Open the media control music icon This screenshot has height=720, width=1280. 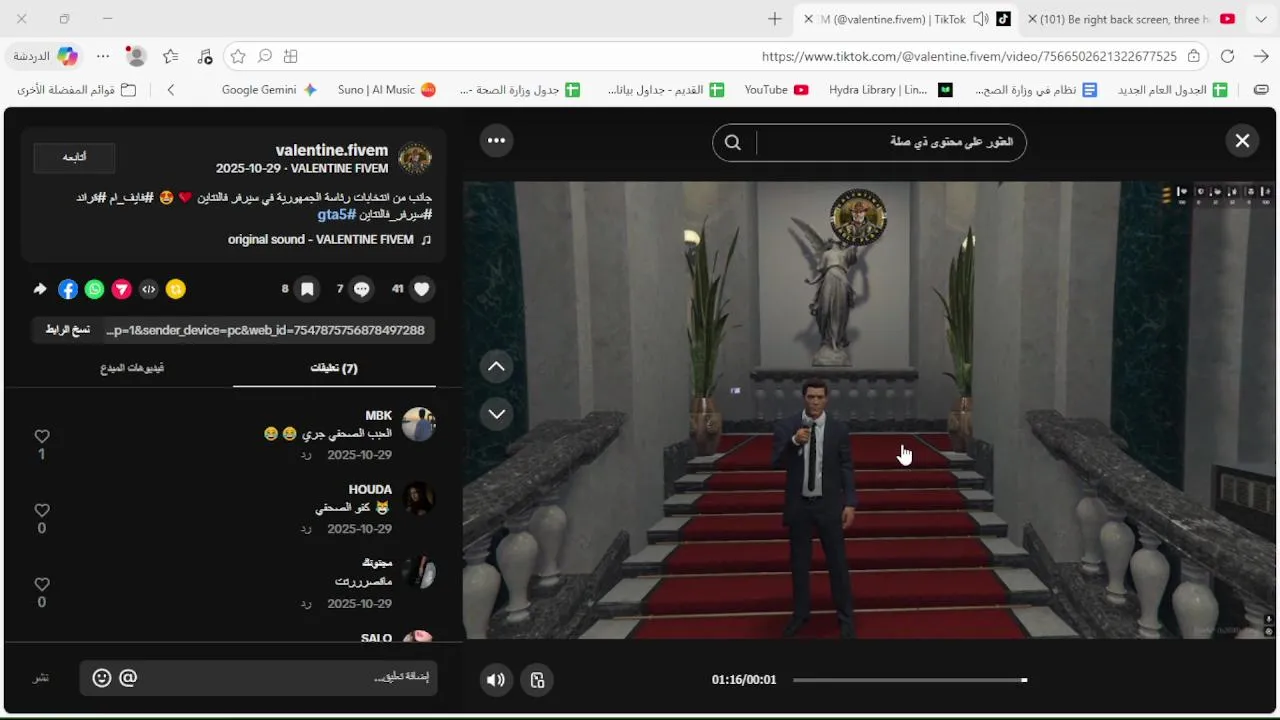pos(205,56)
